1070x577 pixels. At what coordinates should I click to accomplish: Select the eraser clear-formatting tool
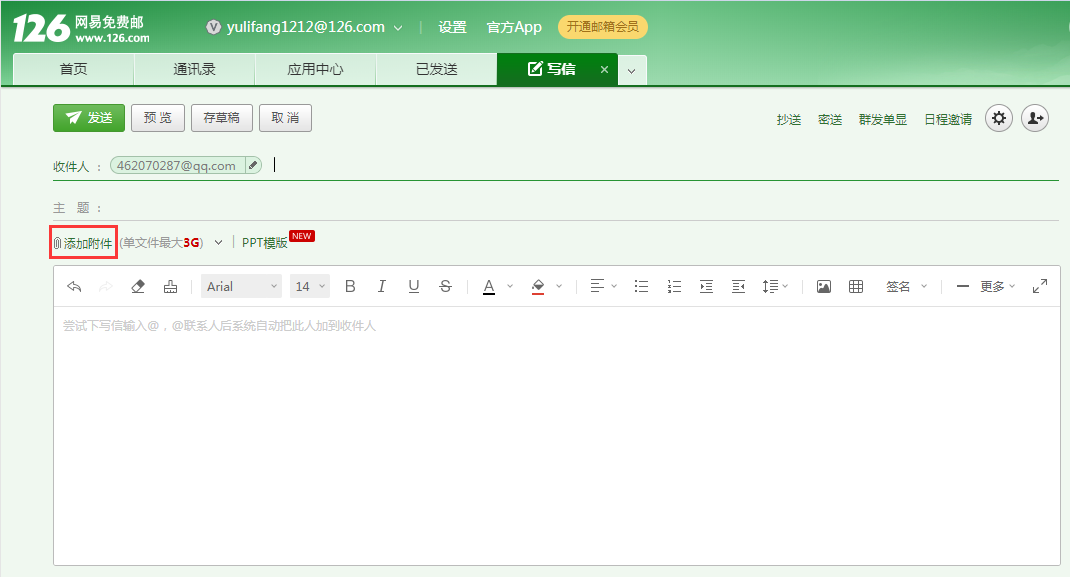coord(138,287)
